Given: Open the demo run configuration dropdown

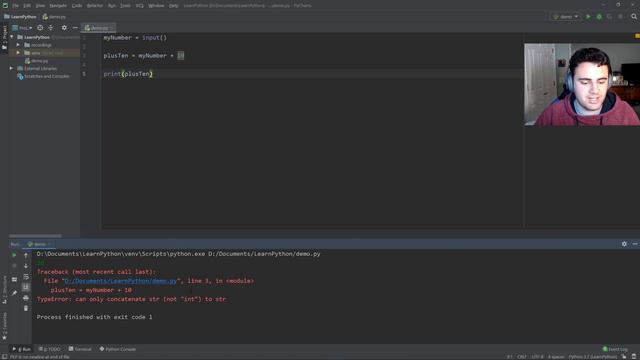Looking at the screenshot, I should [x=565, y=17].
